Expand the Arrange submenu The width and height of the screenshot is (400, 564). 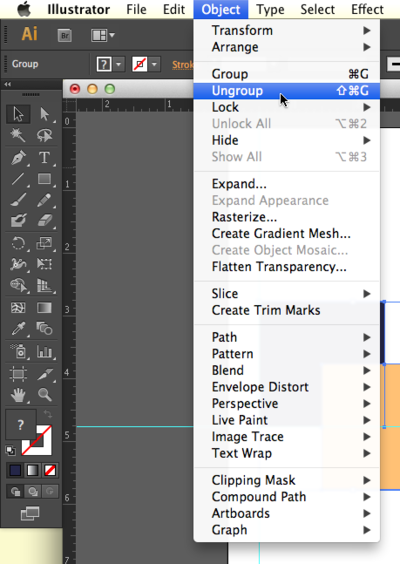click(287, 47)
